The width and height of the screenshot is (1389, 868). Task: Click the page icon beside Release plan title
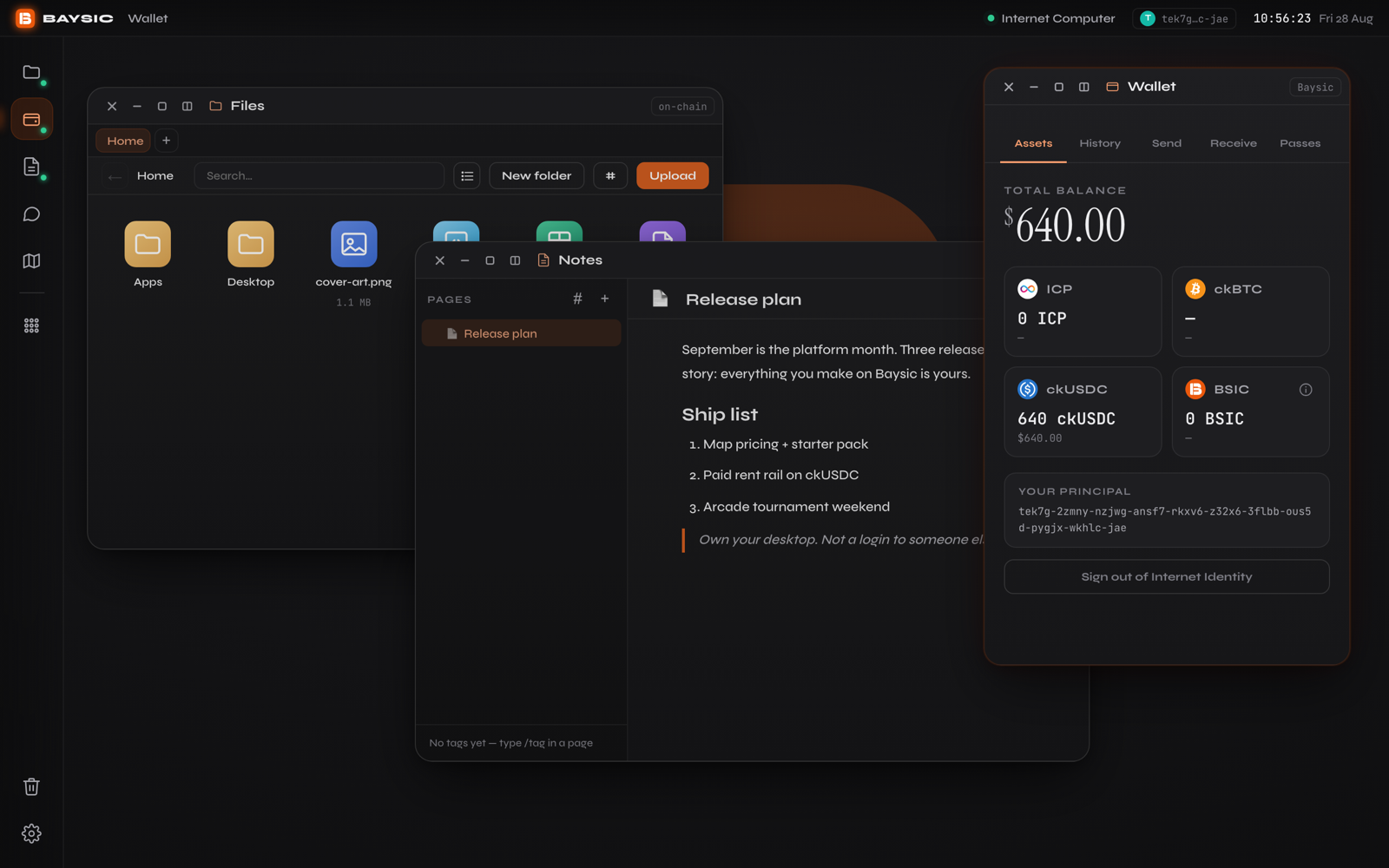point(660,299)
